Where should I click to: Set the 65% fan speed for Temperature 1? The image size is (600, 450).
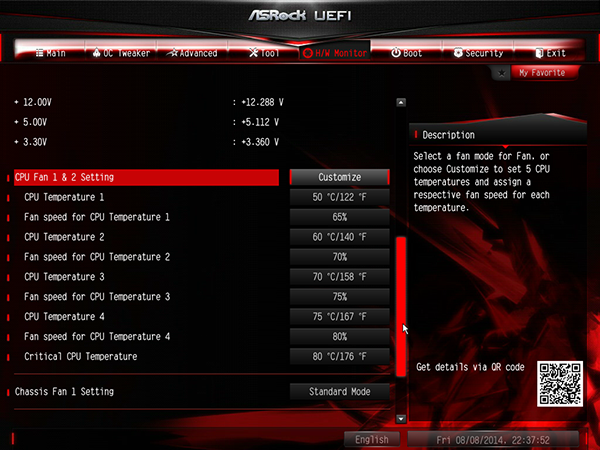[x=339, y=217]
